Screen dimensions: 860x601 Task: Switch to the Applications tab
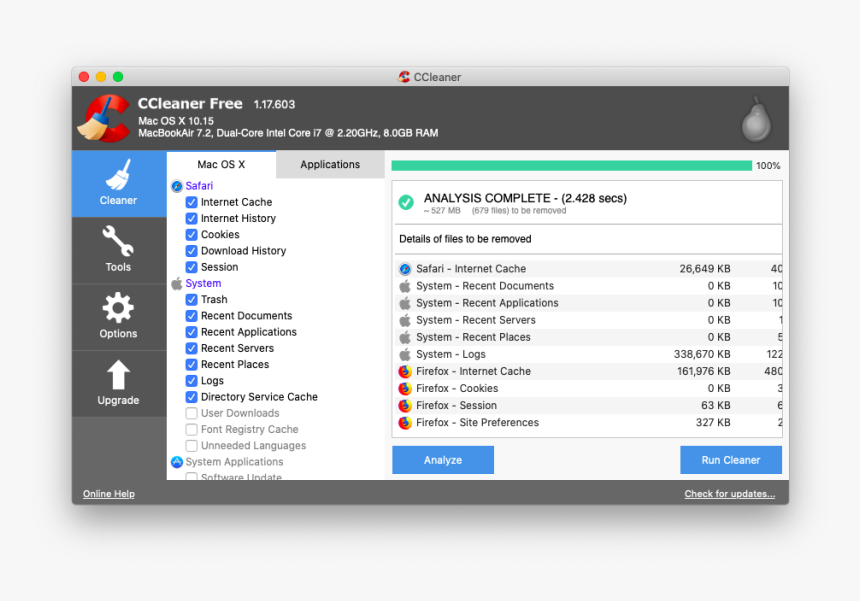tap(330, 165)
